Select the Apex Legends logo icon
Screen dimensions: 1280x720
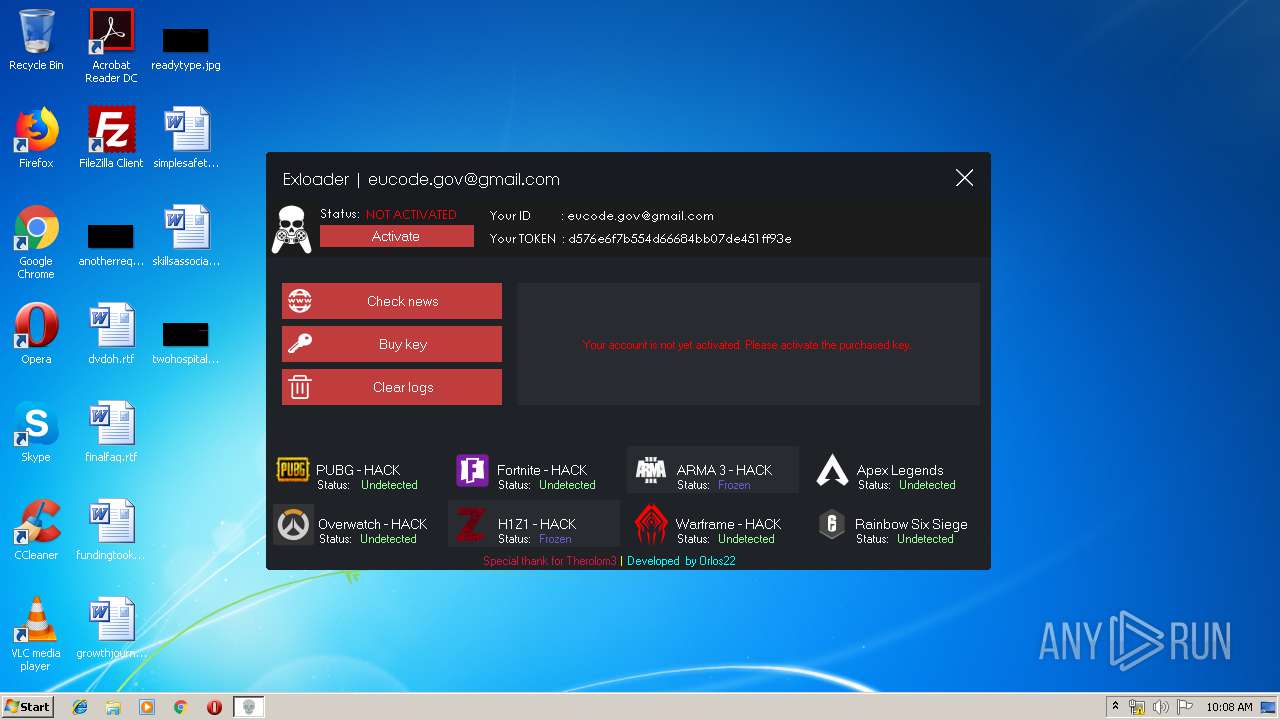coord(832,470)
